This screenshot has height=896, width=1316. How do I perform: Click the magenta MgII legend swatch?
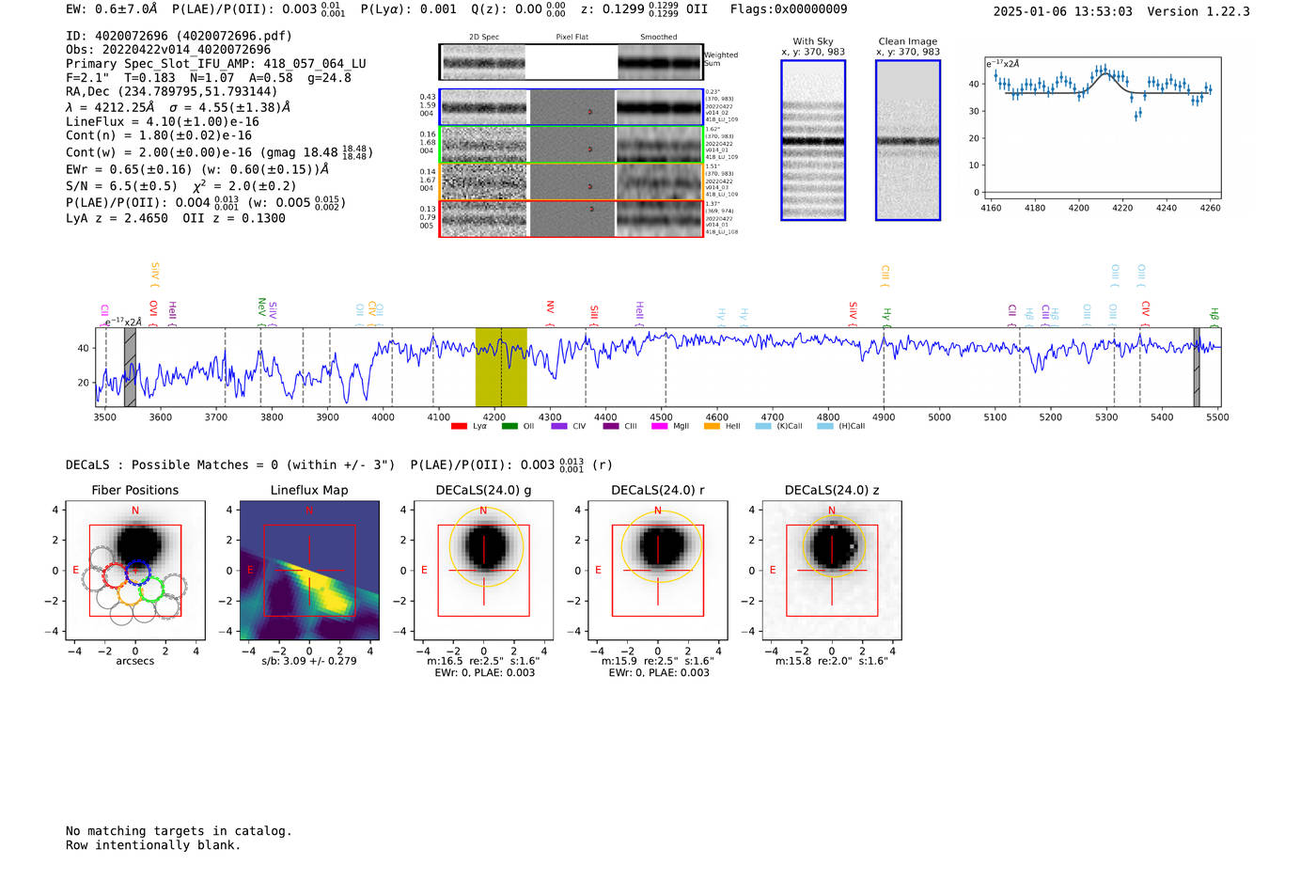659,427
